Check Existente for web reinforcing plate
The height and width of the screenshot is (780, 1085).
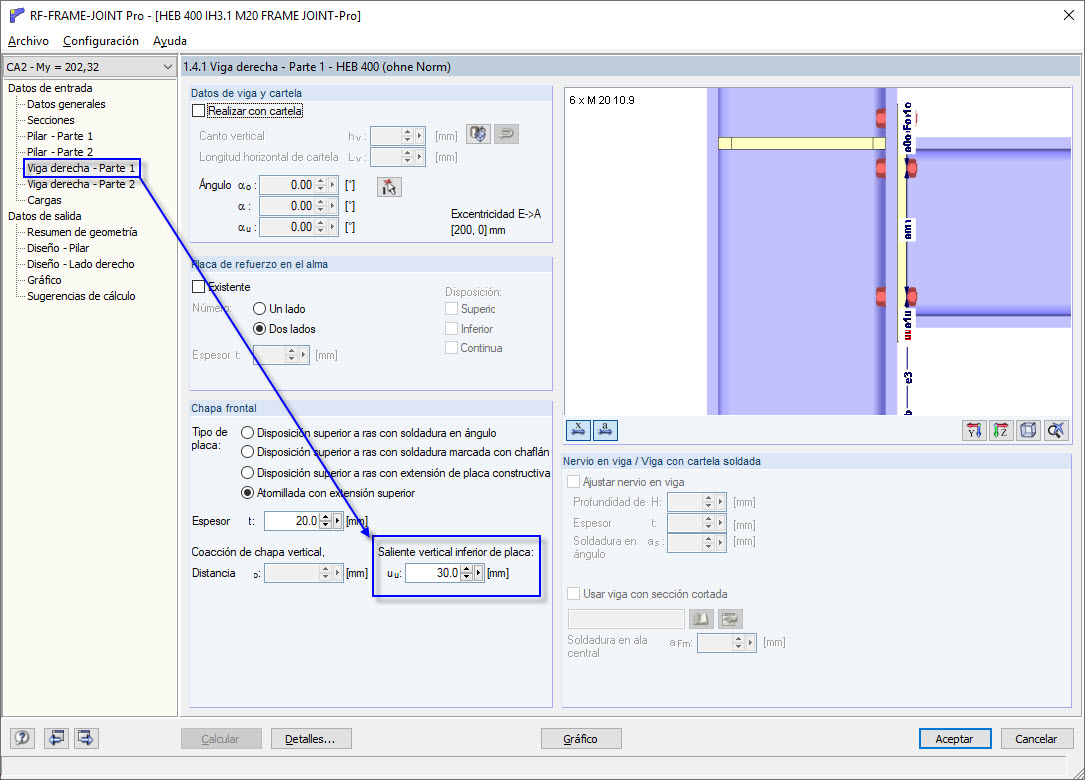[x=199, y=287]
